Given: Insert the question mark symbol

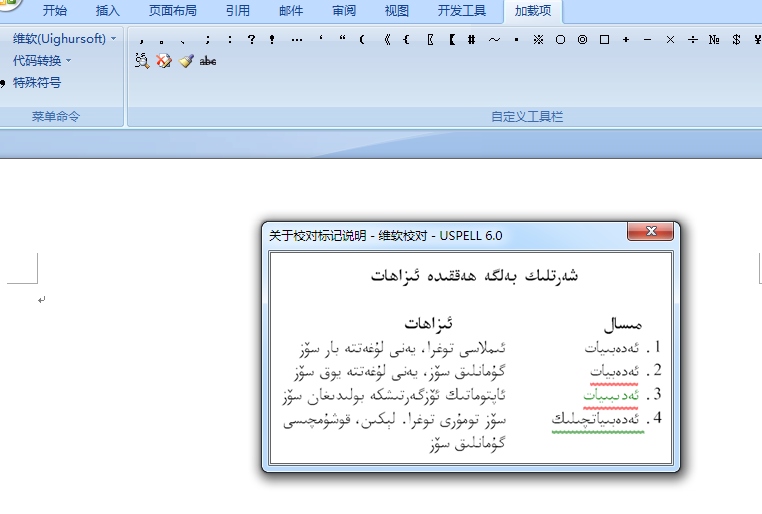Looking at the screenshot, I should point(251,40).
